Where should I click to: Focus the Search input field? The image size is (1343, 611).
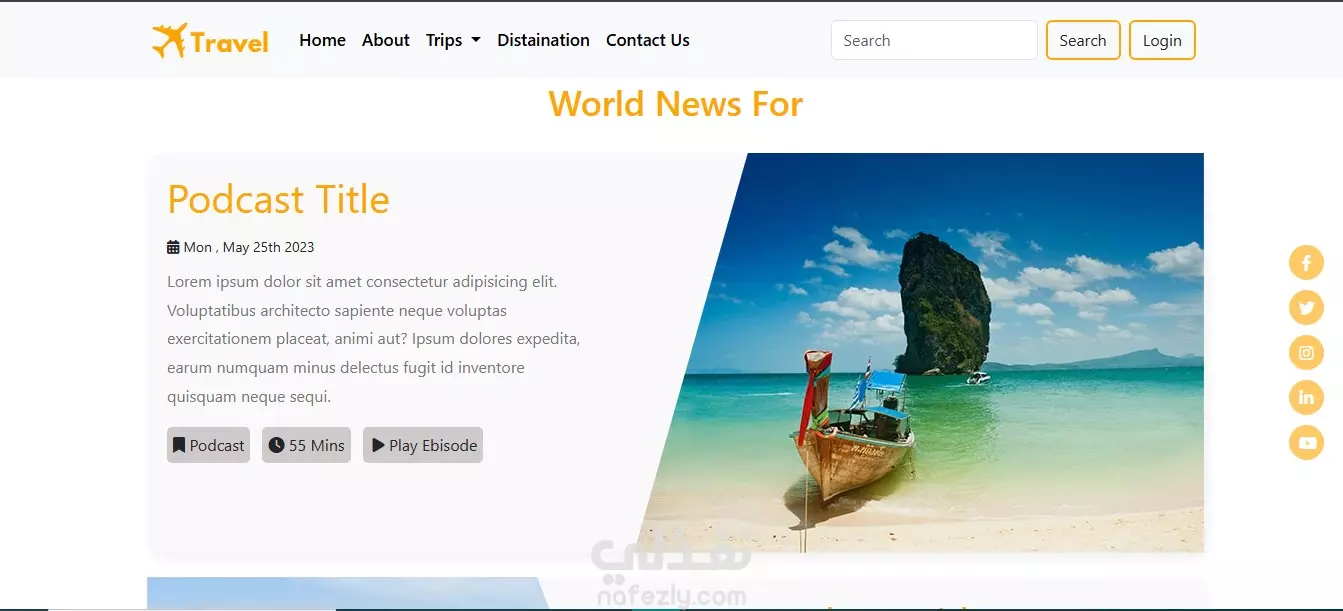[x=934, y=40]
